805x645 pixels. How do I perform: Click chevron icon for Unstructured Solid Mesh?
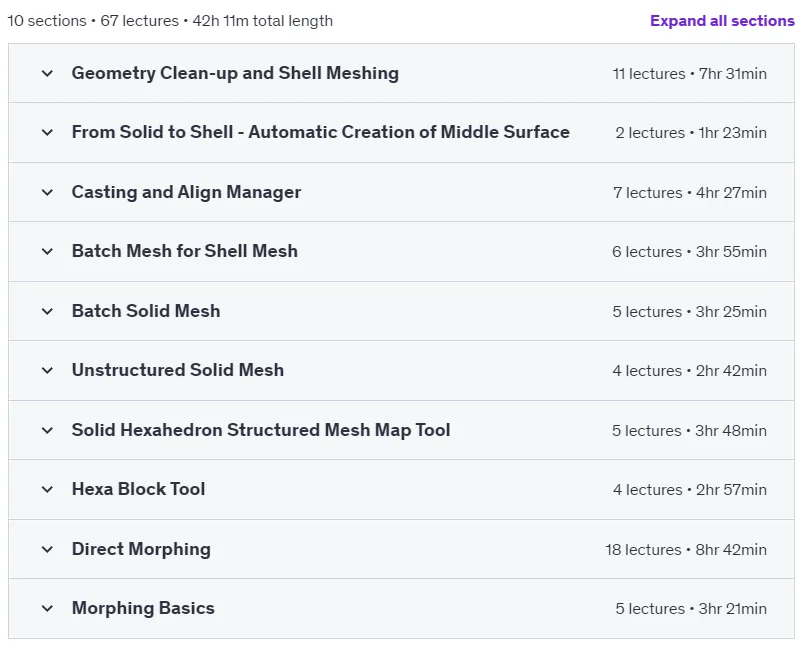click(47, 370)
